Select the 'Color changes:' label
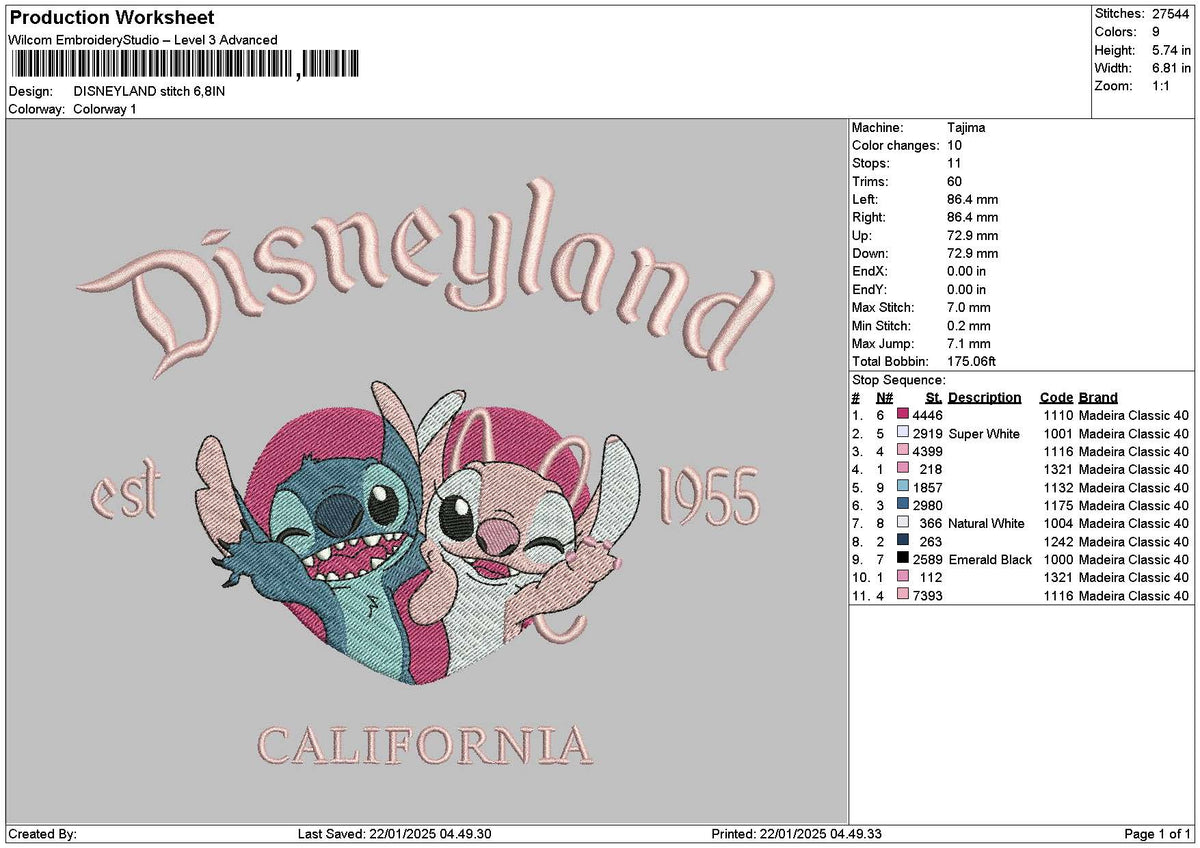This screenshot has width=1200, height=848. [x=895, y=146]
